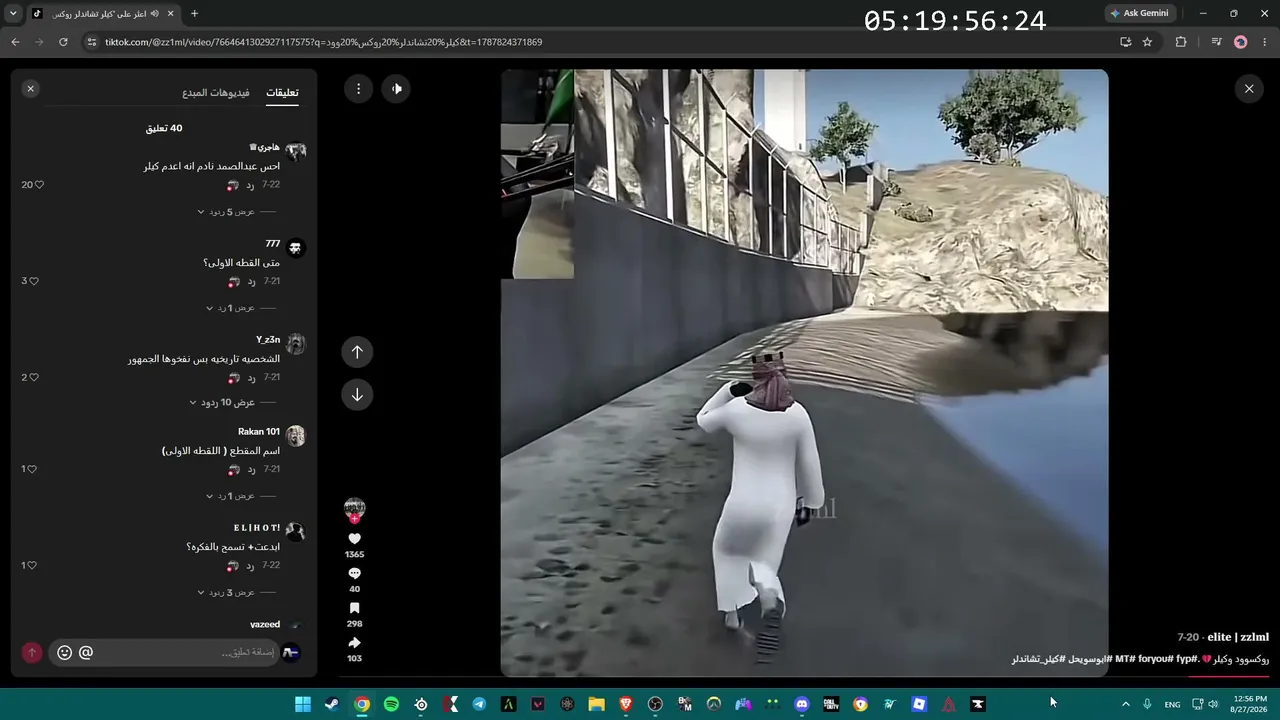Share the video with the arrow icon
The image size is (1280, 720).
(354, 643)
